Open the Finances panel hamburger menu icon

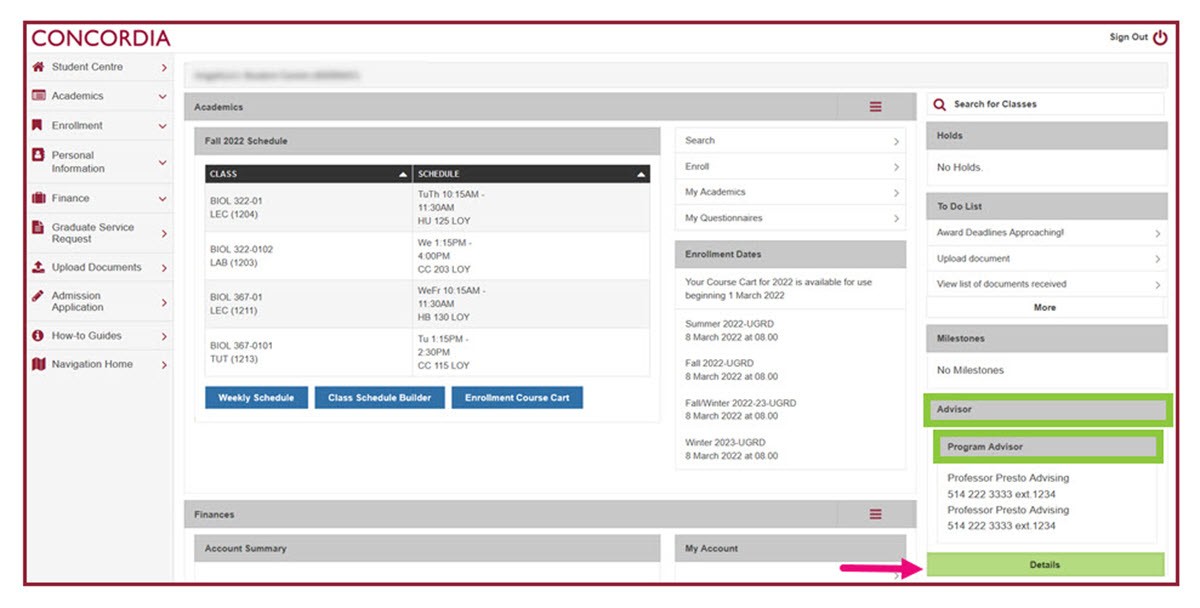876,514
